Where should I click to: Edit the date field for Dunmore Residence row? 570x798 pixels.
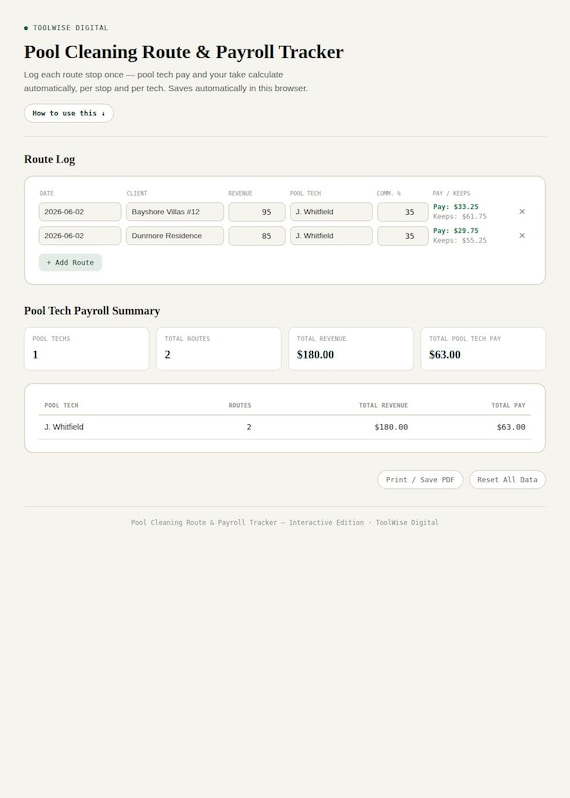click(80, 236)
